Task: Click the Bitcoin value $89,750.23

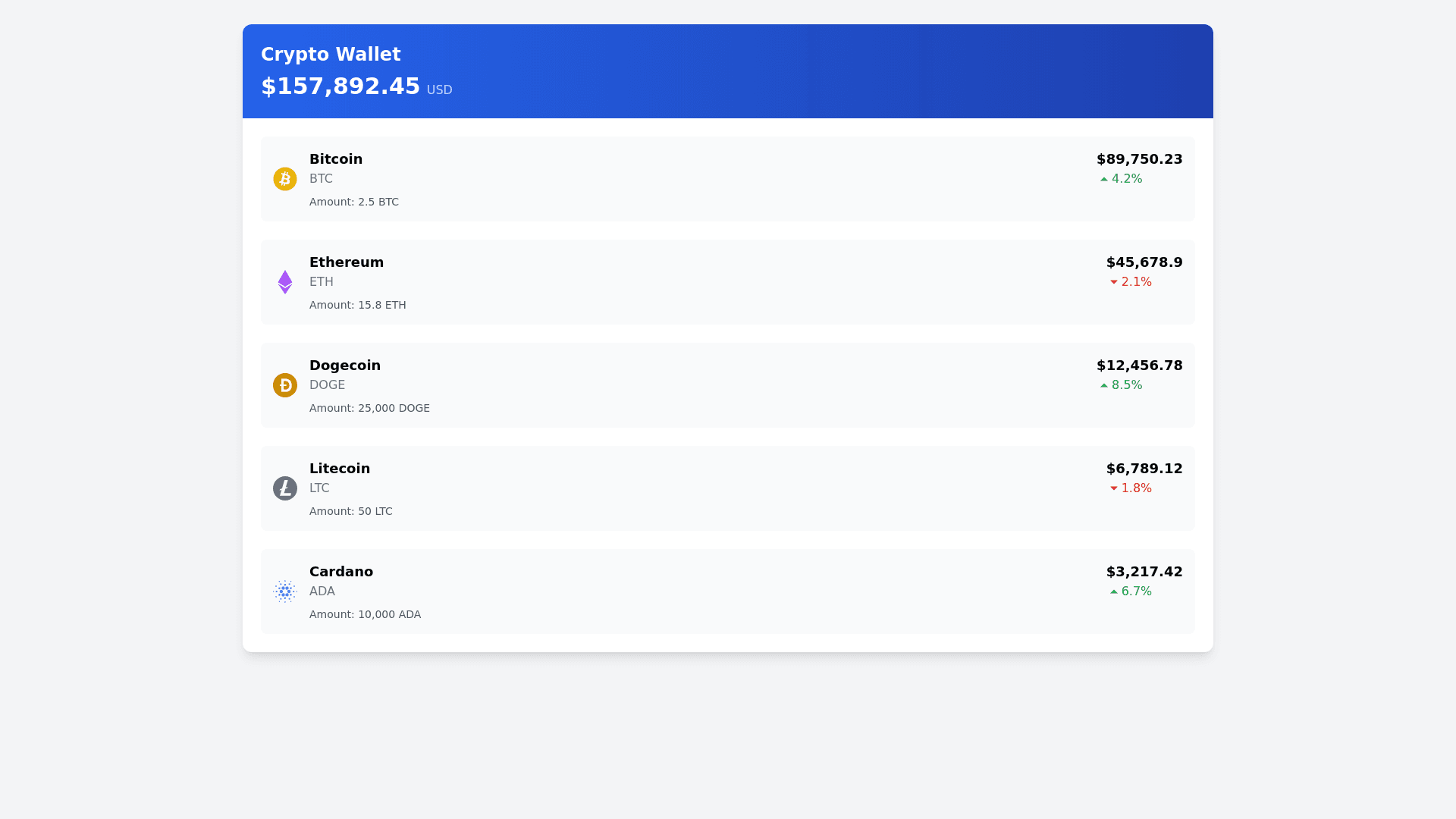Action: 1139,159
